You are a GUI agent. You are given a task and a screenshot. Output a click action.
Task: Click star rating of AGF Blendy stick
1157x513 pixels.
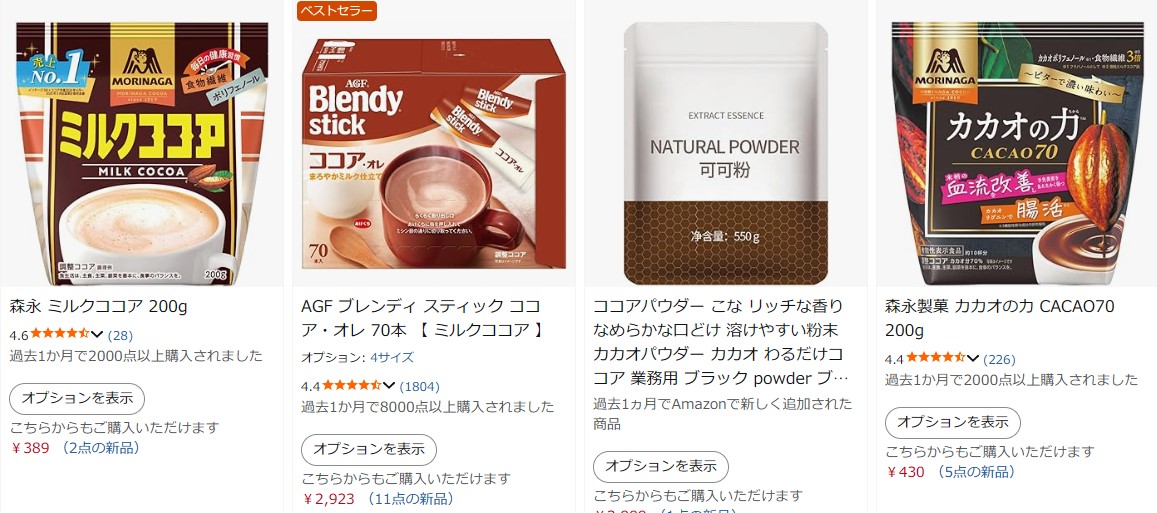tap(352, 385)
